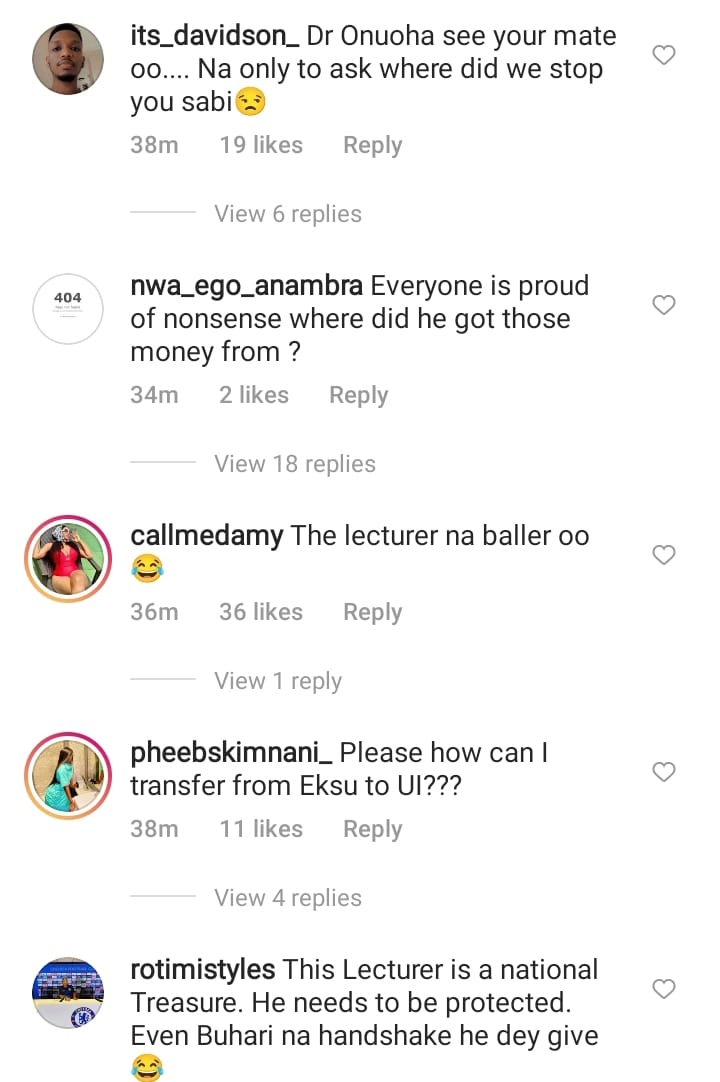This screenshot has width=720, height=1082.
Task: Expand View 18 replies
Action: (295, 464)
